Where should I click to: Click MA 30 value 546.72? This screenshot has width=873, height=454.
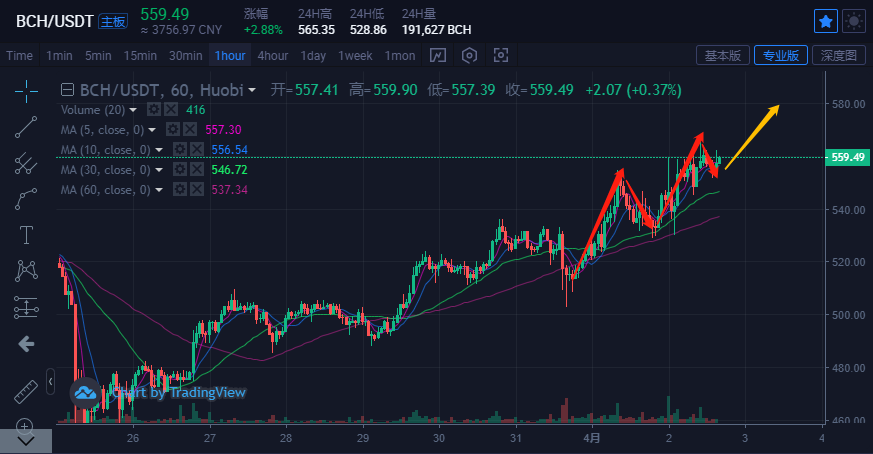(x=229, y=170)
